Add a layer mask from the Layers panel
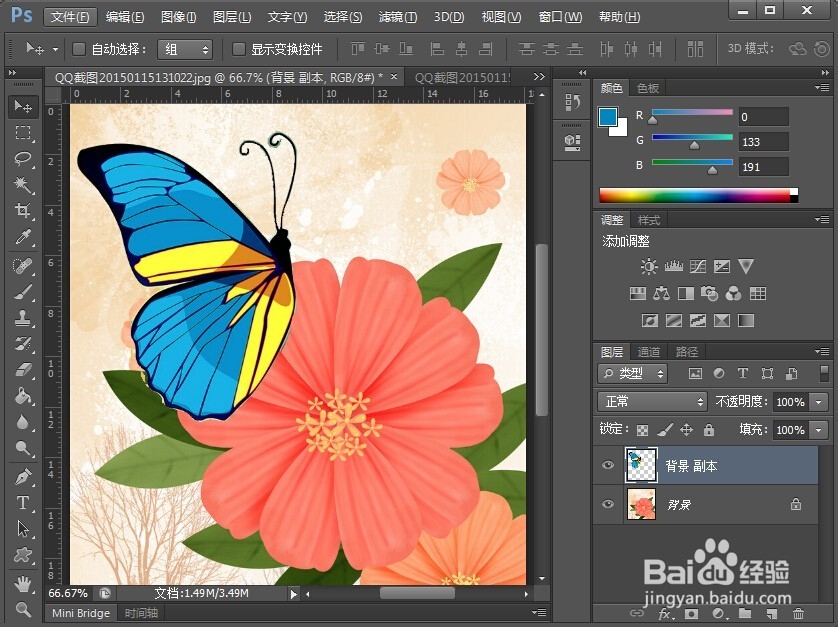 tap(691, 613)
